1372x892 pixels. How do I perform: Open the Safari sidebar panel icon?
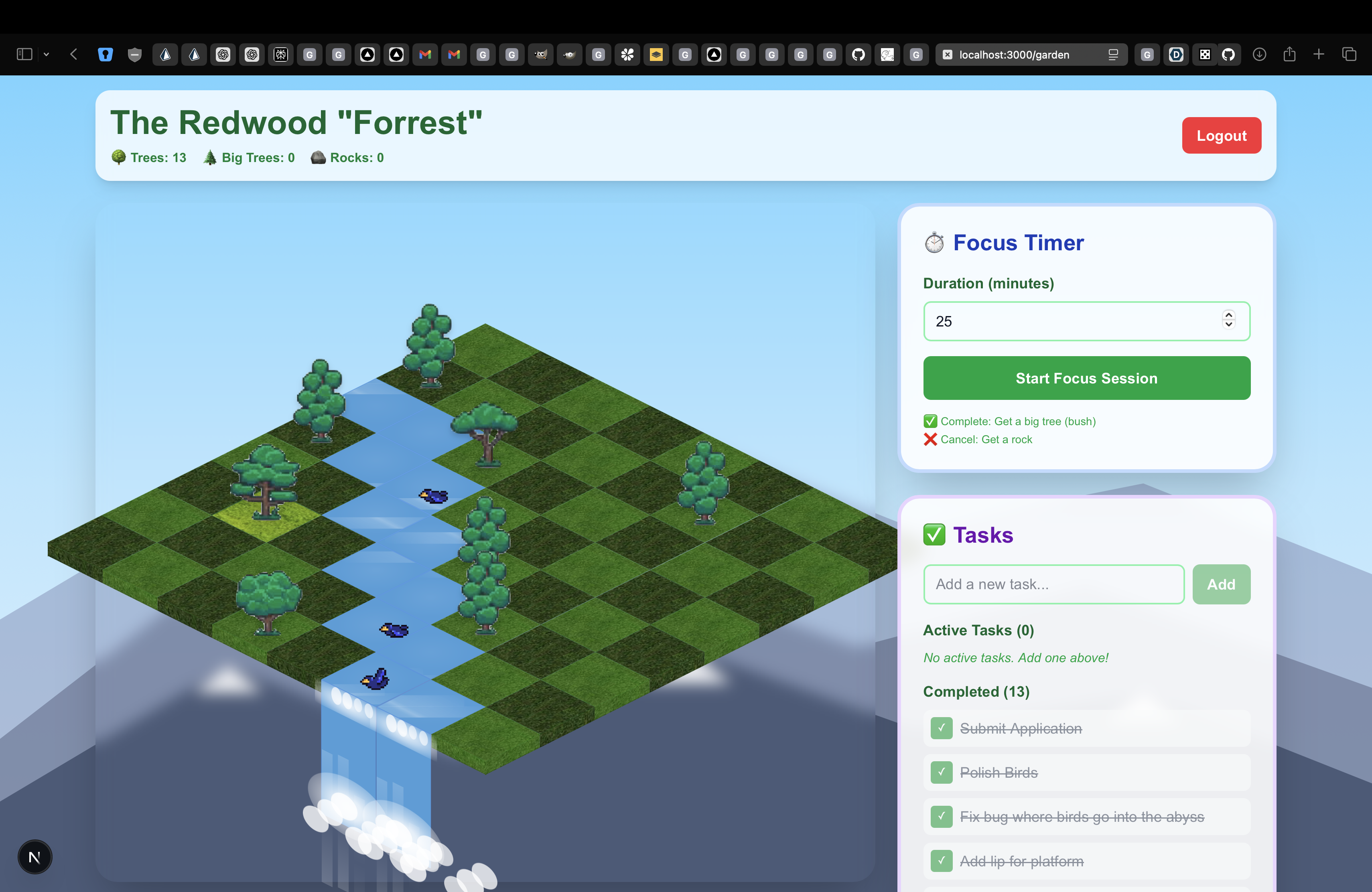(24, 55)
